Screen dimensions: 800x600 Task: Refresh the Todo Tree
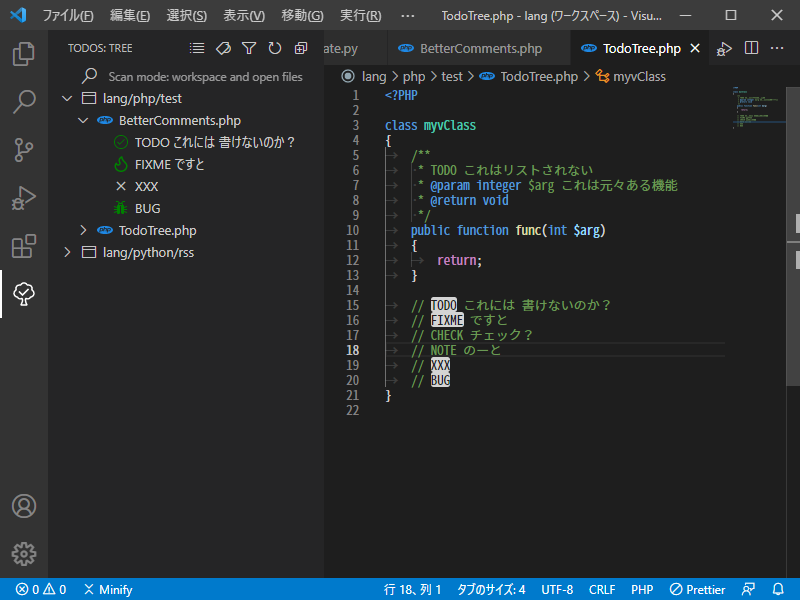[275, 48]
